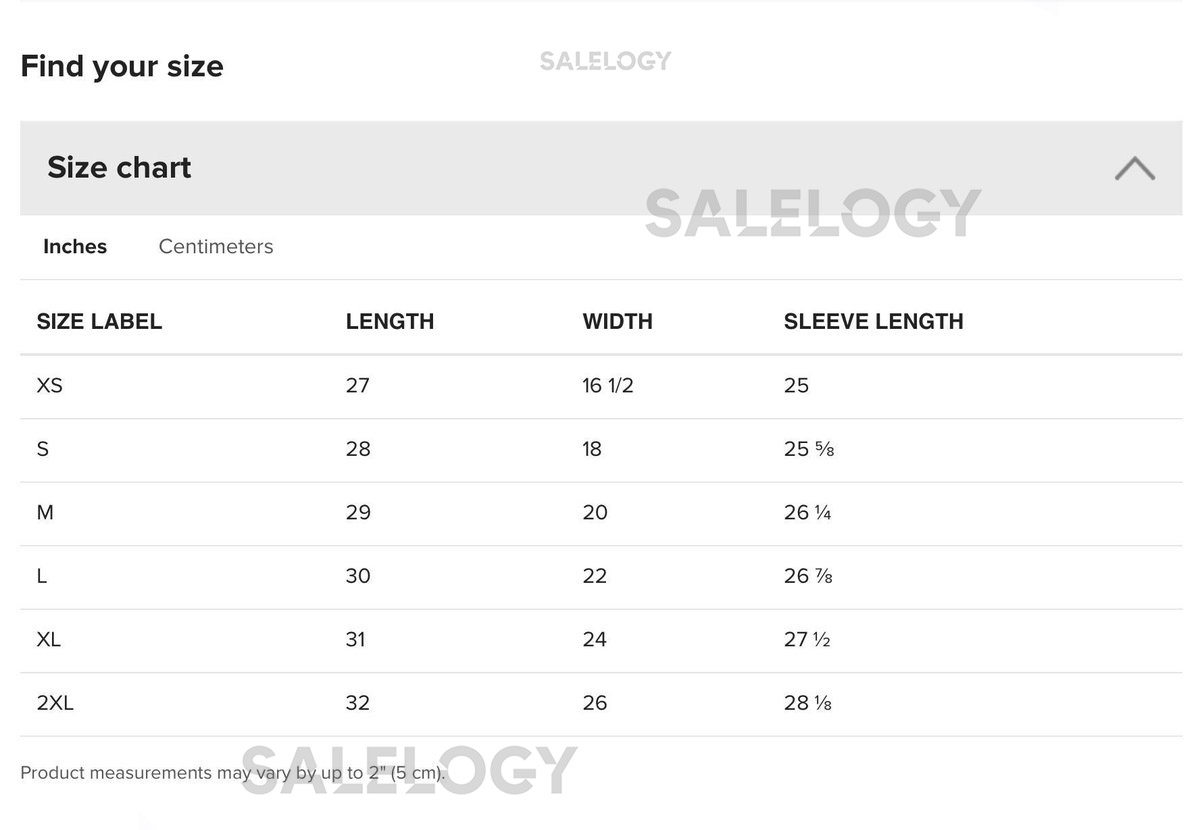Click the Size chart header title
This screenshot has width=1200, height=830.
coord(119,168)
